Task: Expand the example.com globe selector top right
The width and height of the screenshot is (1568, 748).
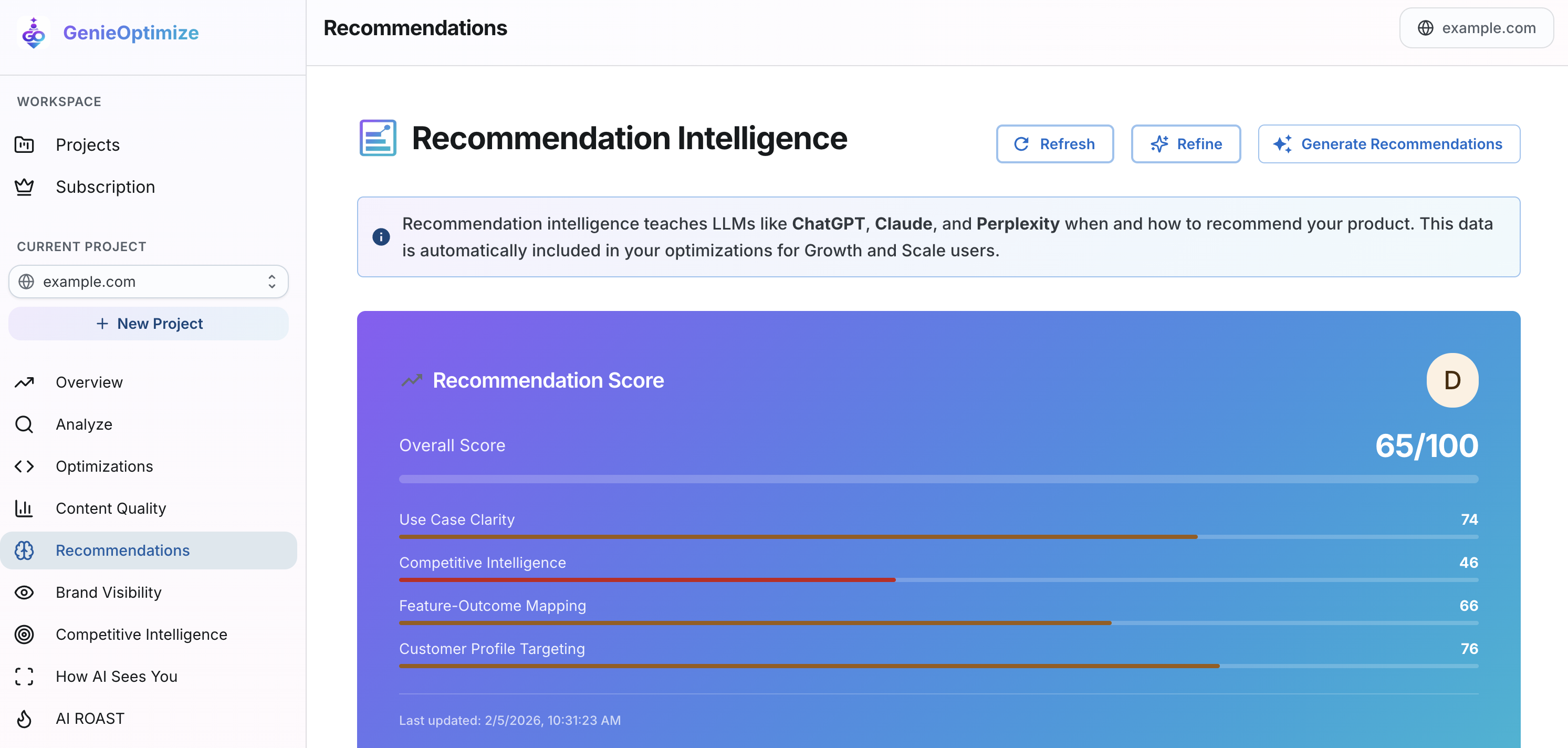Action: coord(1477,27)
